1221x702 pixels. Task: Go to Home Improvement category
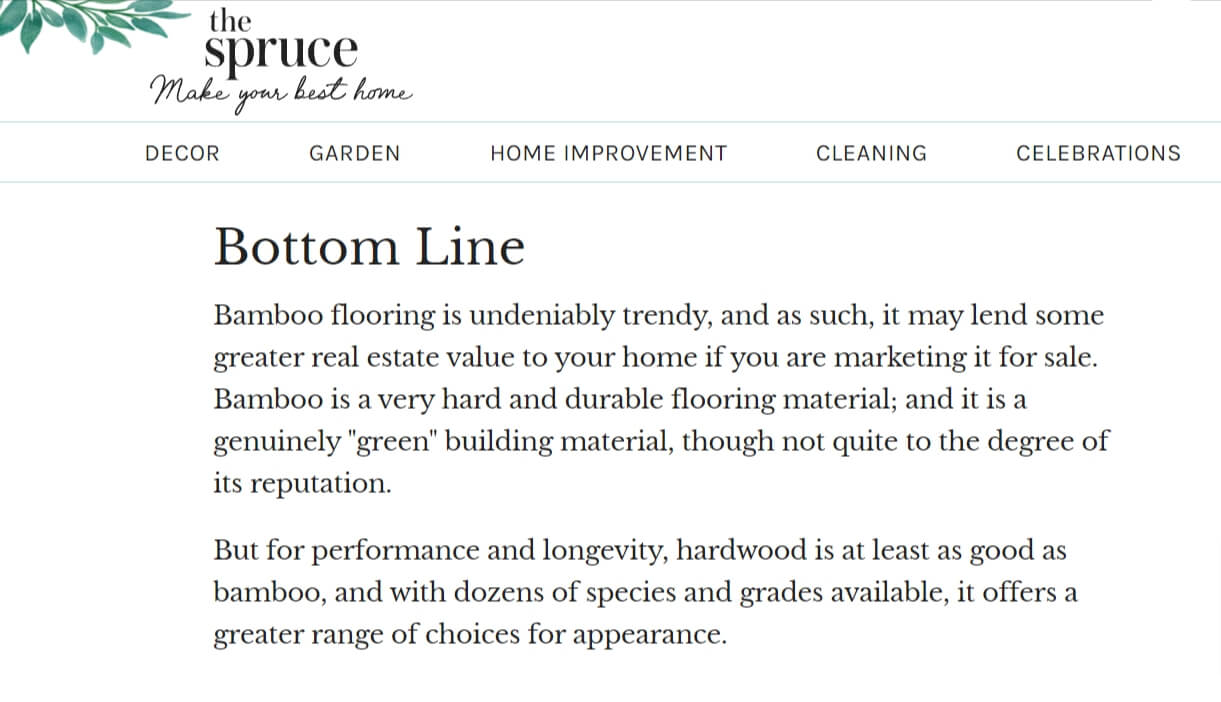point(608,153)
